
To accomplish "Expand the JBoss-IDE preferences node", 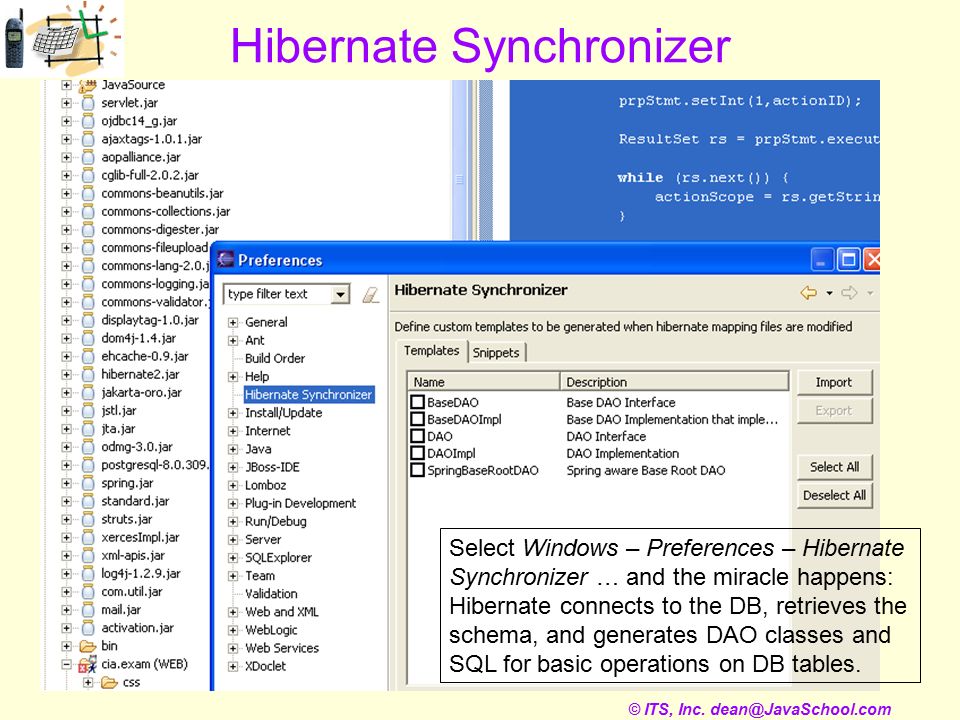I will 233,468.
